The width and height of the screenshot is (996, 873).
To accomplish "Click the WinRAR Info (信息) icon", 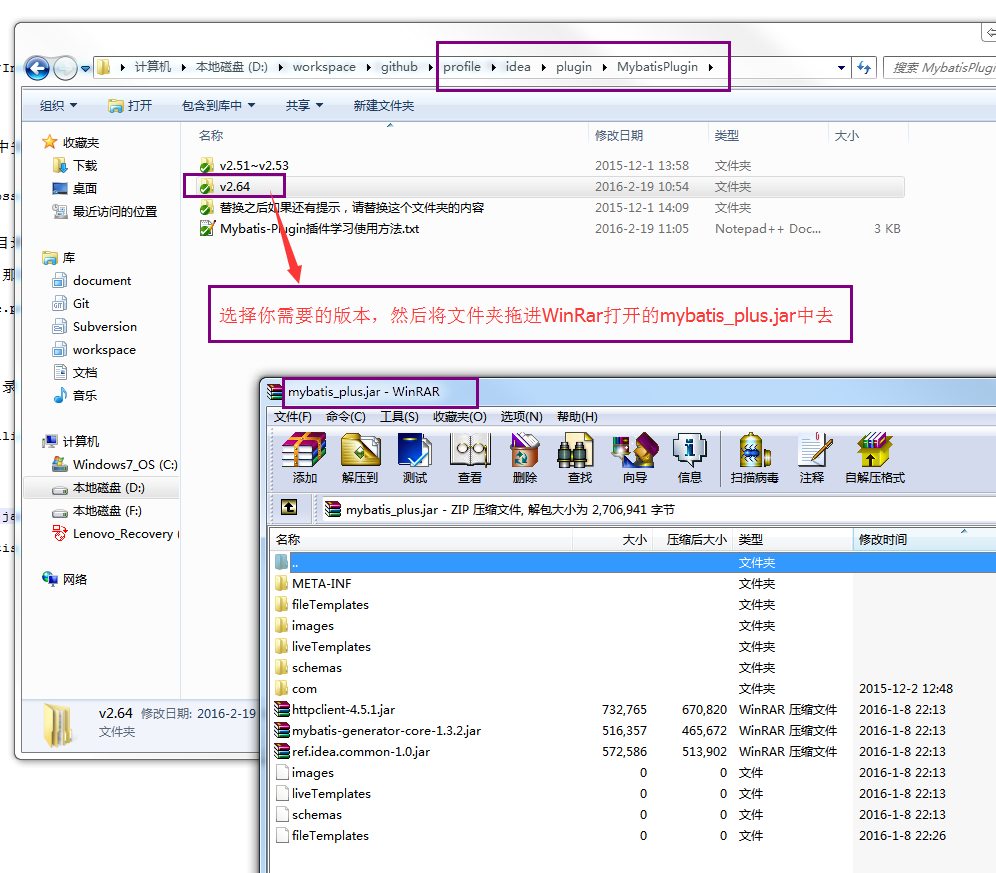I will pos(690,458).
